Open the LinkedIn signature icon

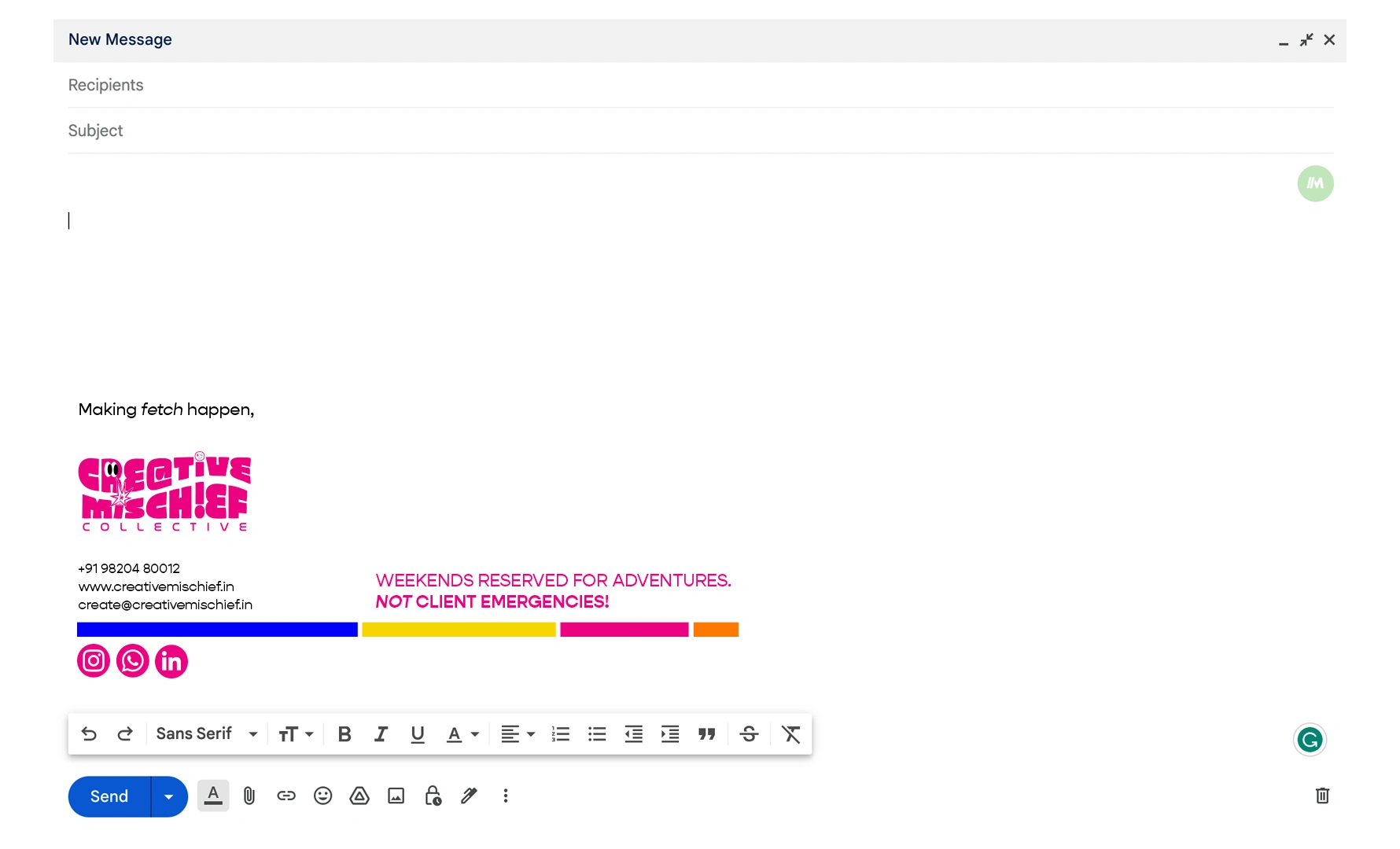click(171, 661)
